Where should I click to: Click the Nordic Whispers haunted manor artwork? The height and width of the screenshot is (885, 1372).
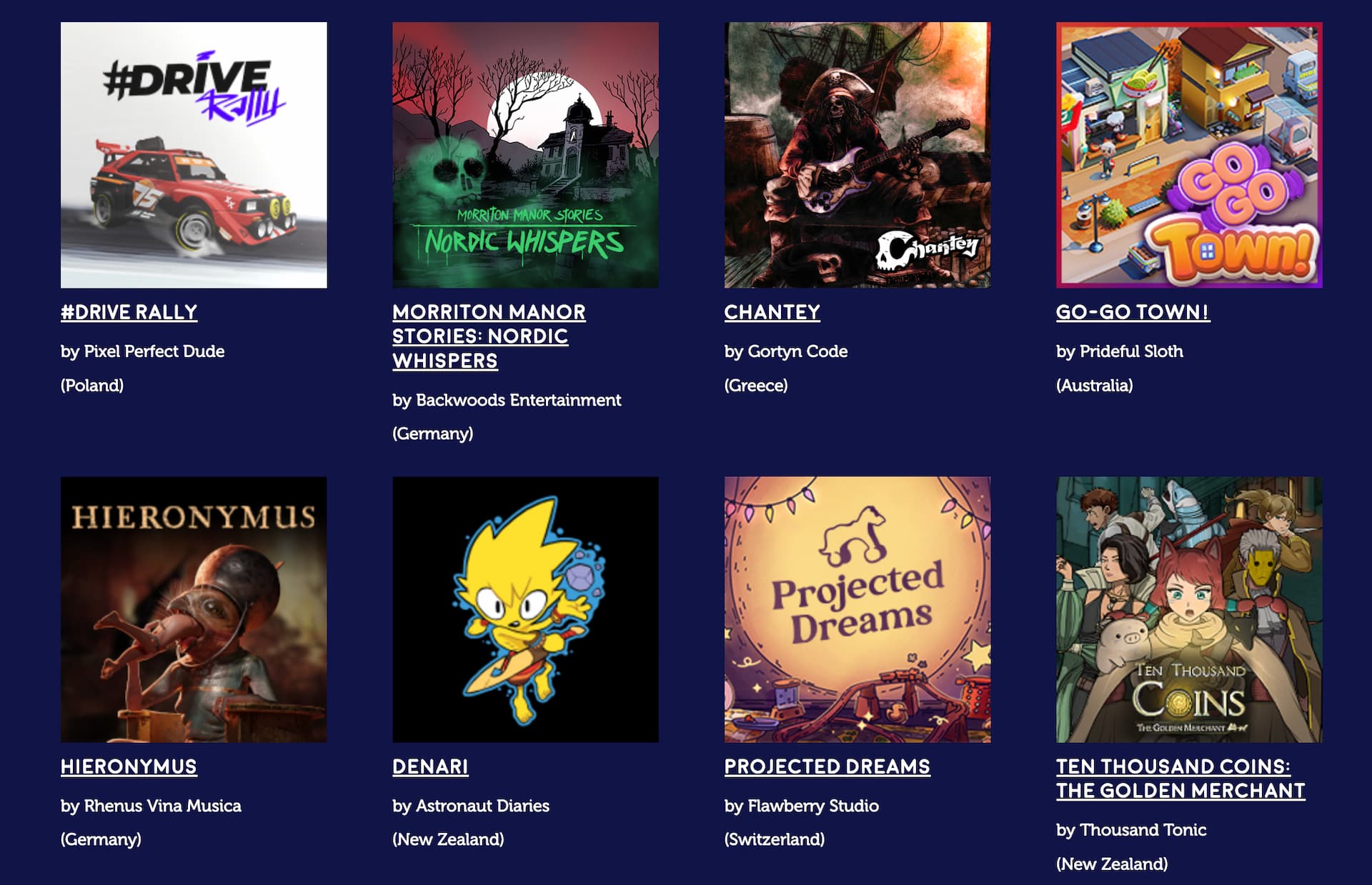coord(525,155)
